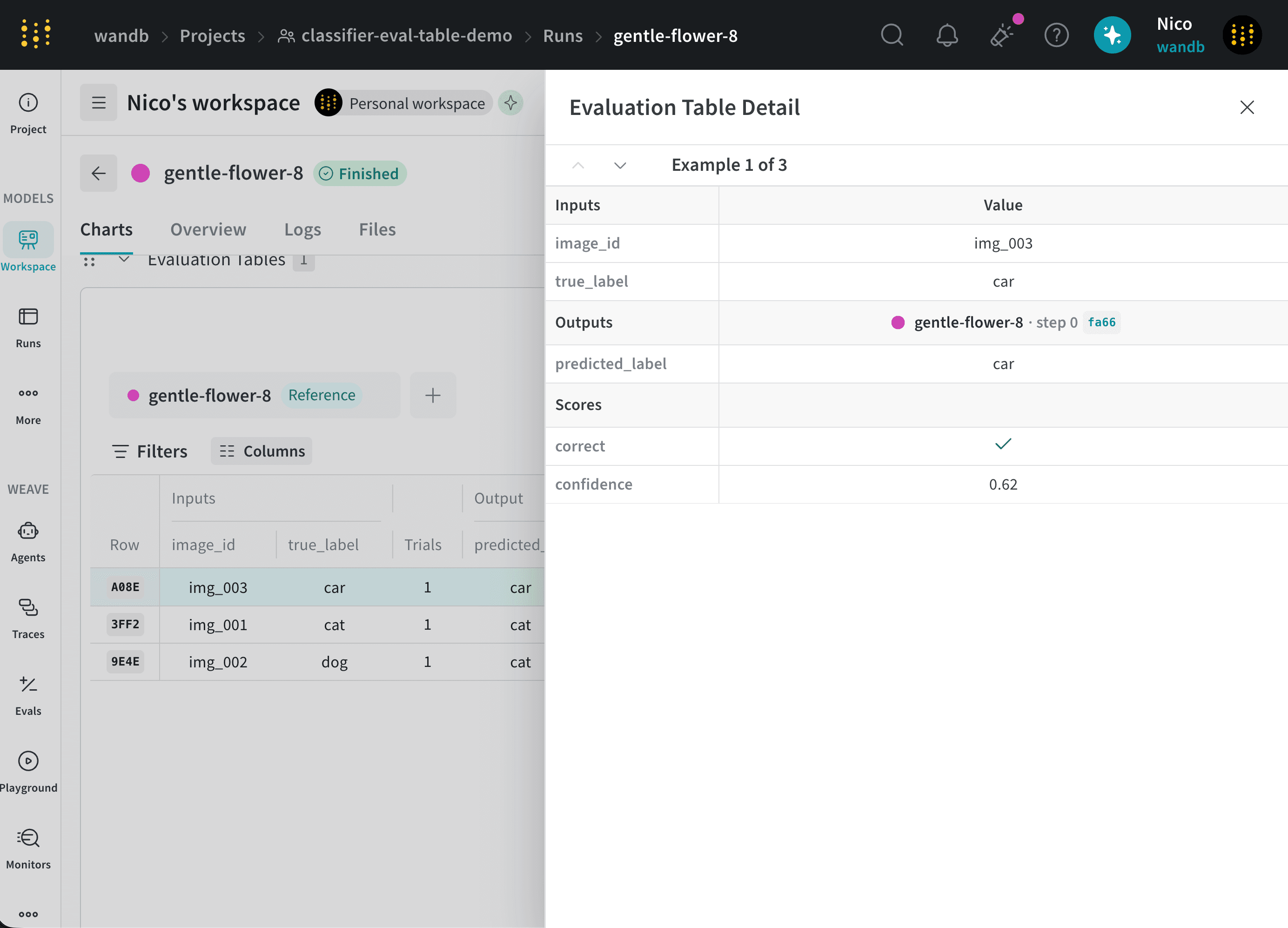Click the dog true_label cell
Viewport: 1288px width, 928px height.
pyautogui.click(x=335, y=662)
